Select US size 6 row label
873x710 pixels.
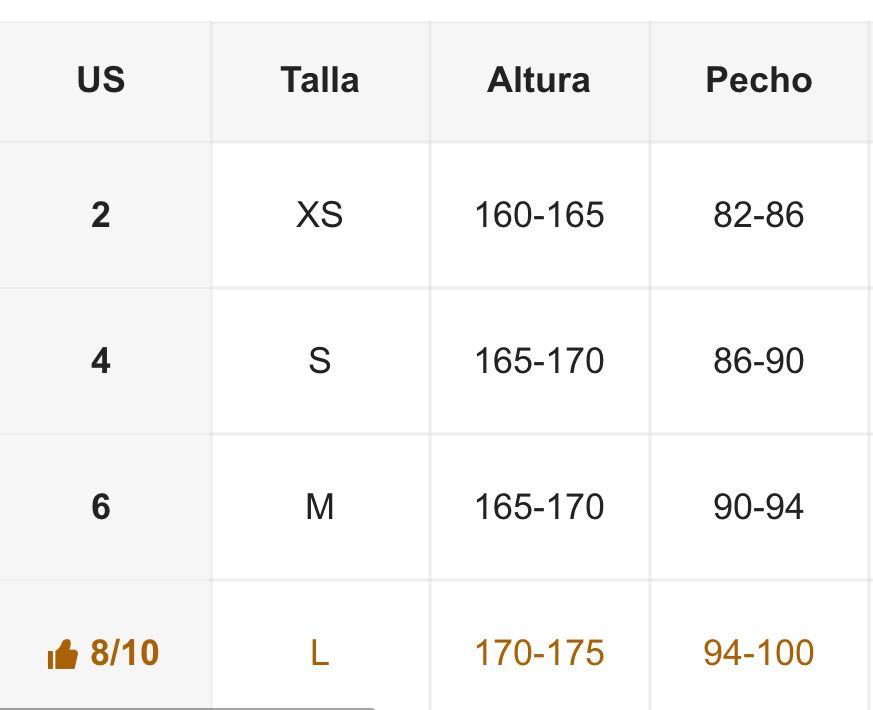[101, 507]
